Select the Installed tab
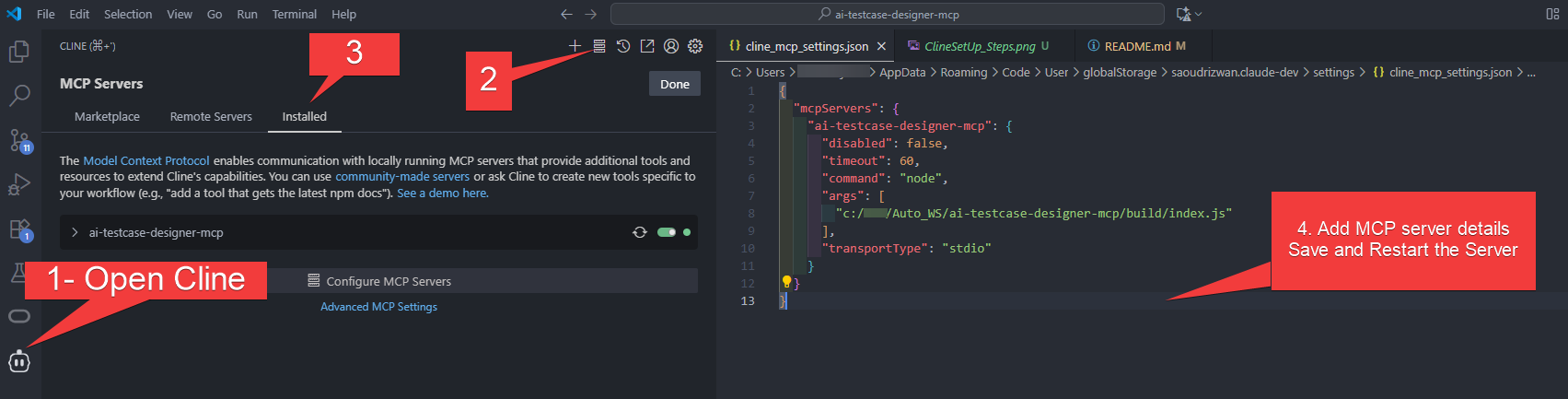The height and width of the screenshot is (399, 1568). [x=304, y=116]
